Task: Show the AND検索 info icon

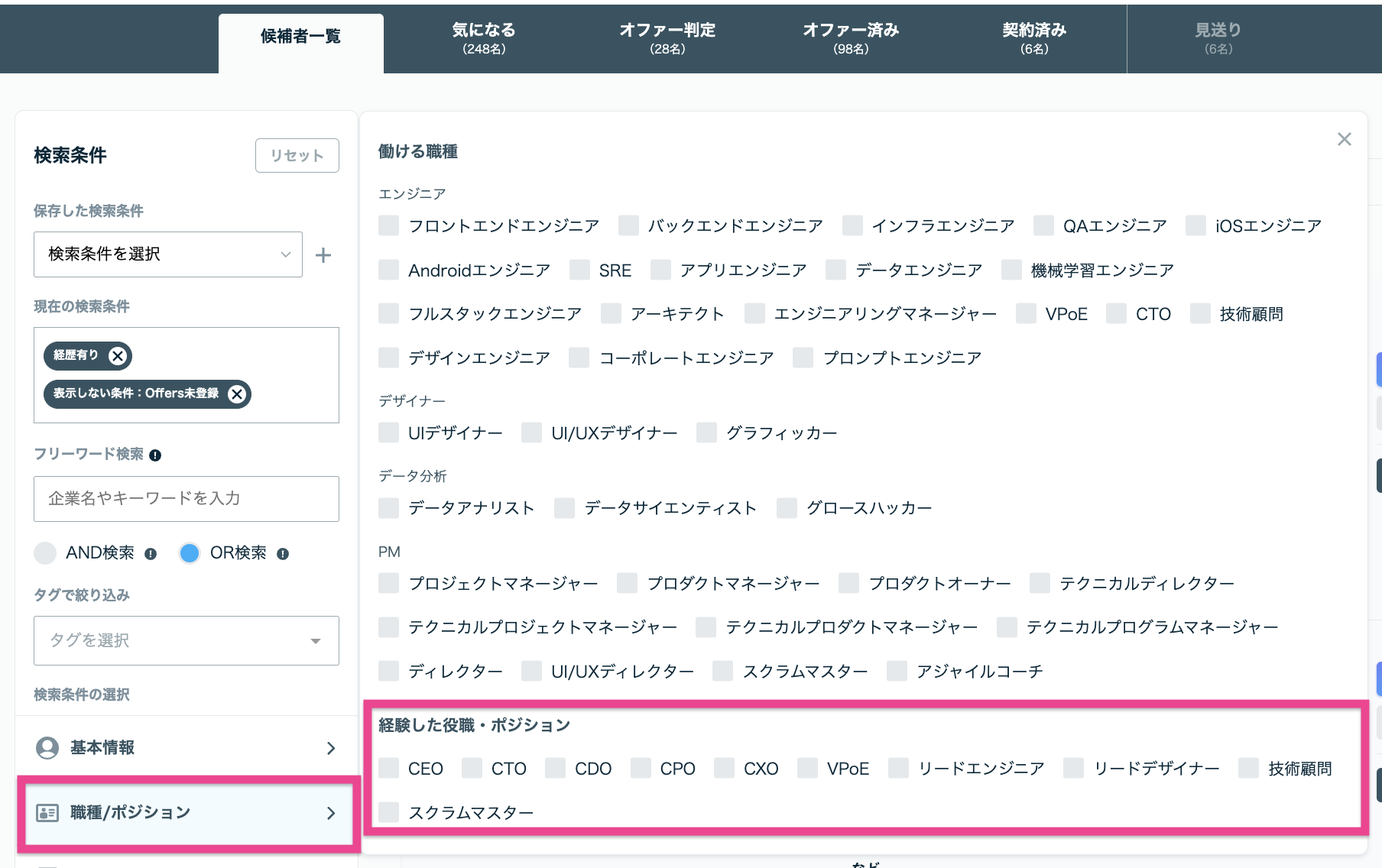Action: pos(151,554)
